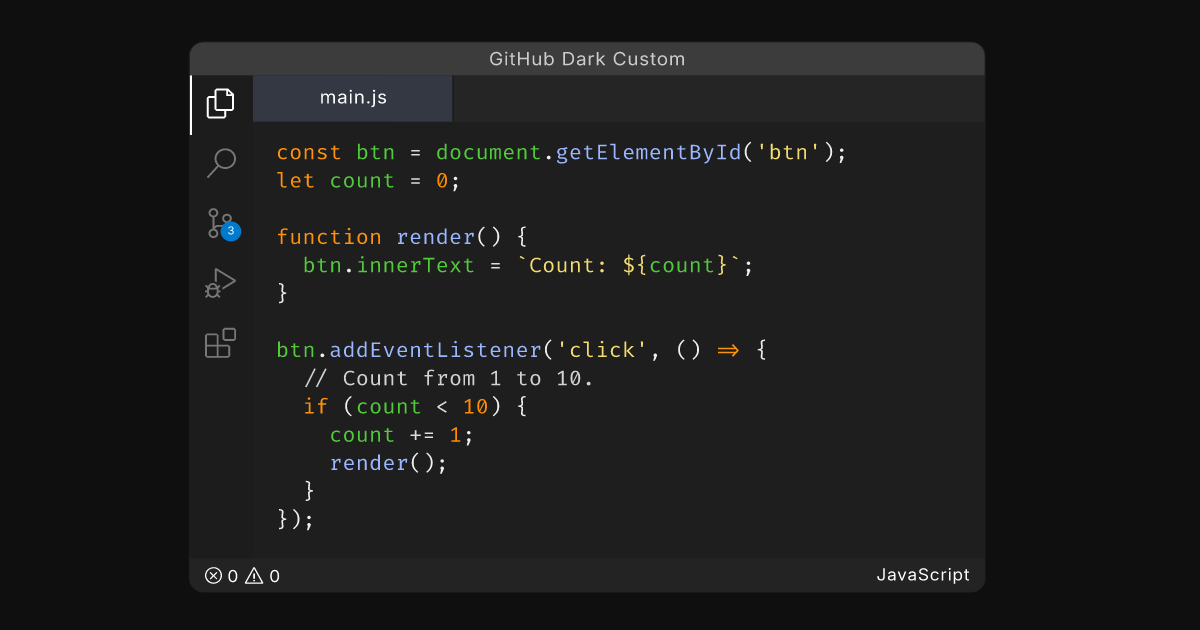Image resolution: width=1200 pixels, height=630 pixels.
Task: Click the 'render();' call line
Action: 388,463
